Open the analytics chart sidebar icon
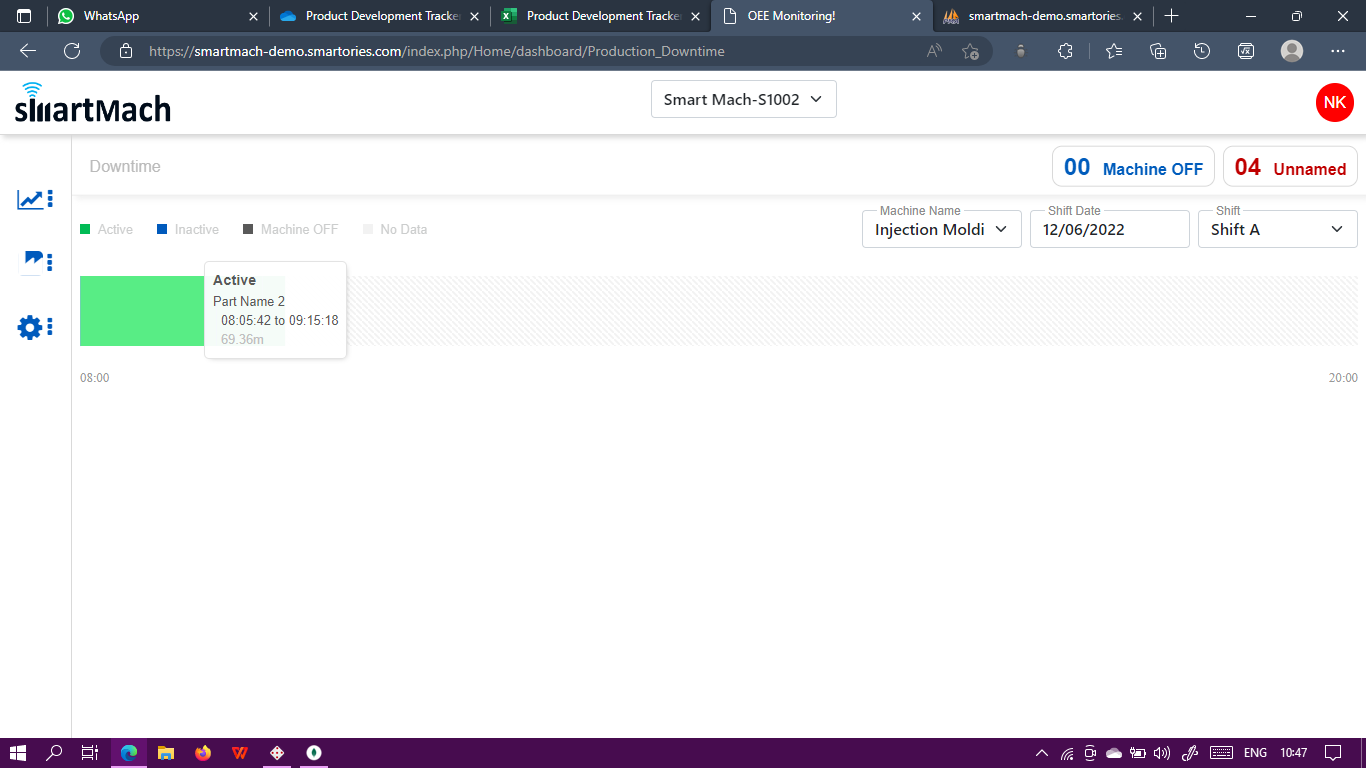 tap(30, 197)
